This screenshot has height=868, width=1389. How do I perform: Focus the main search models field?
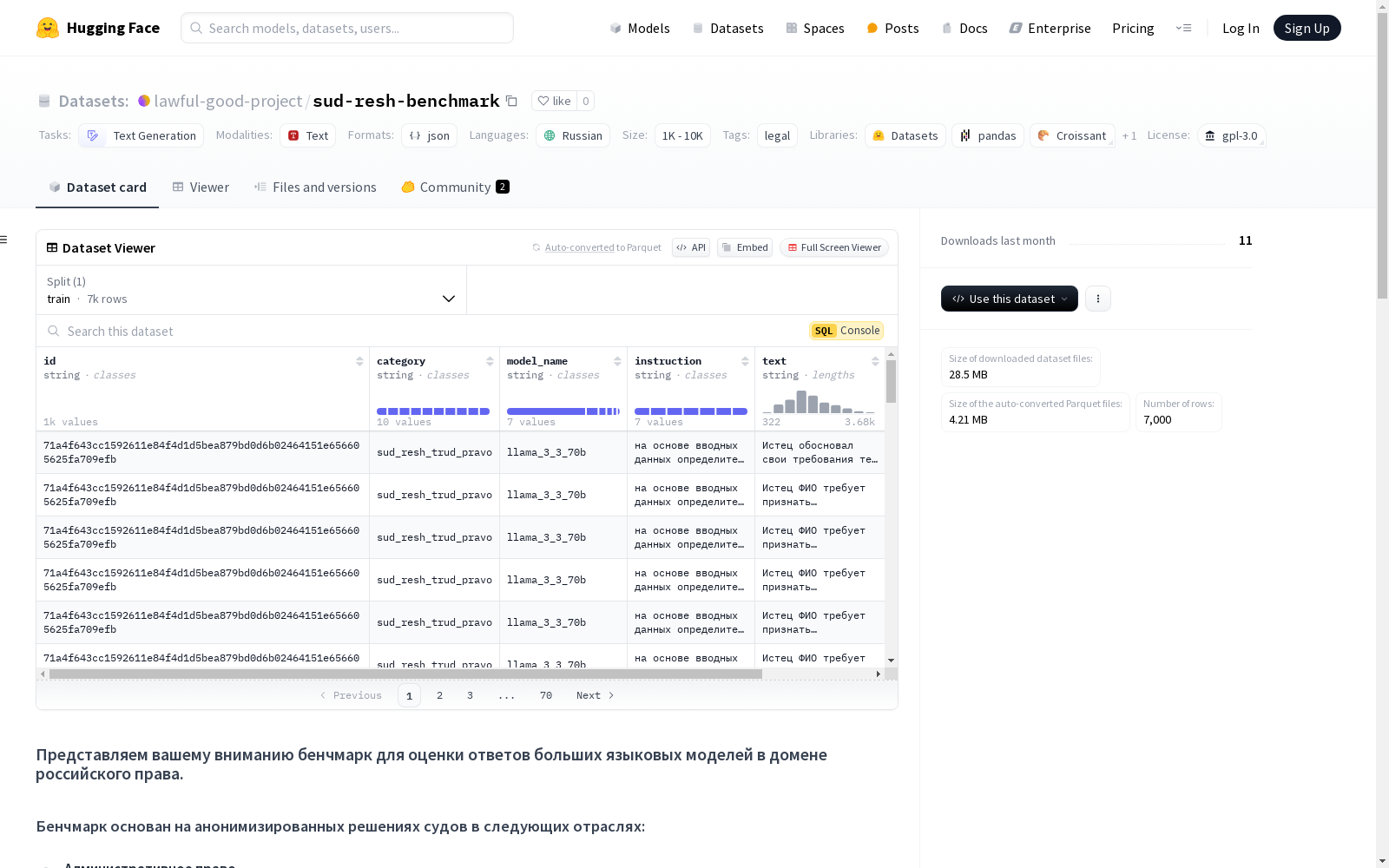(347, 28)
